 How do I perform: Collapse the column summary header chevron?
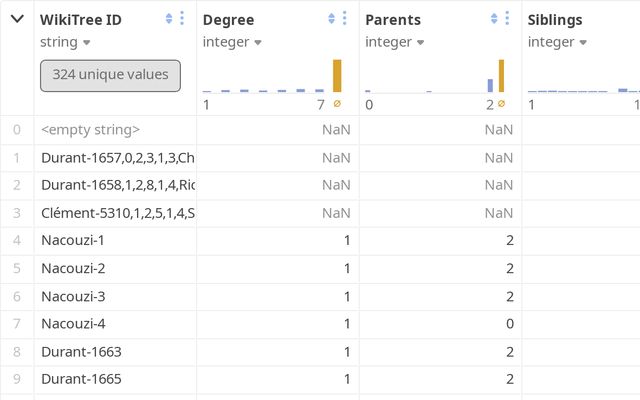[x=17, y=19]
